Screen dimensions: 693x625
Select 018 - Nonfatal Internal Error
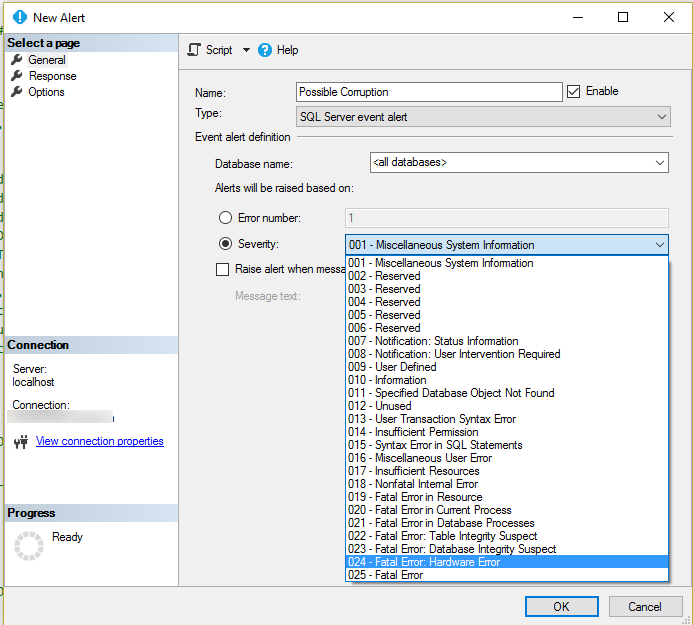click(x=506, y=484)
